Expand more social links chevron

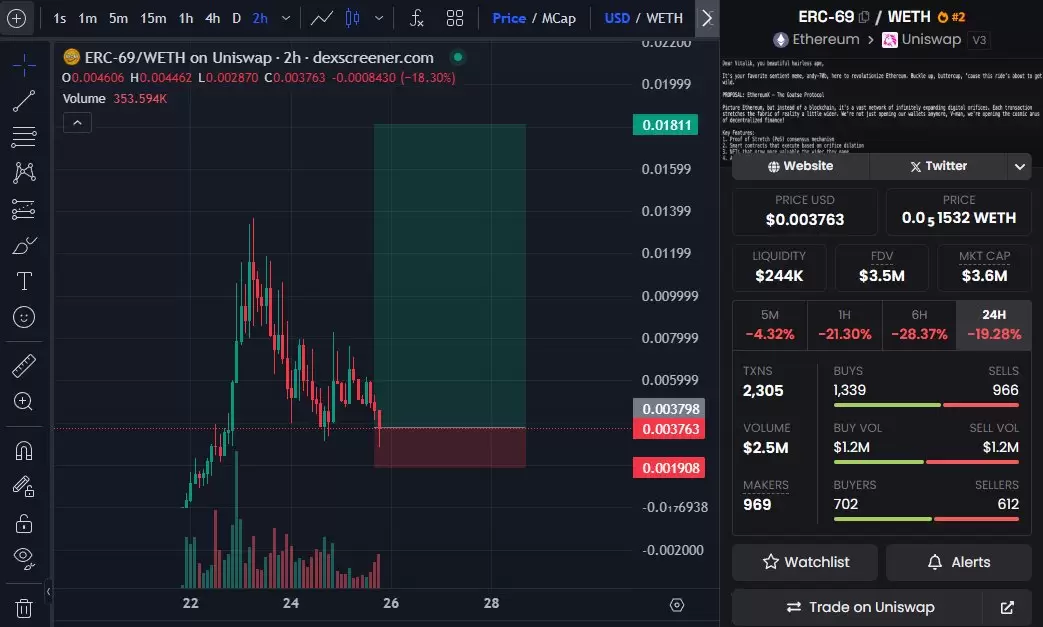click(1020, 166)
